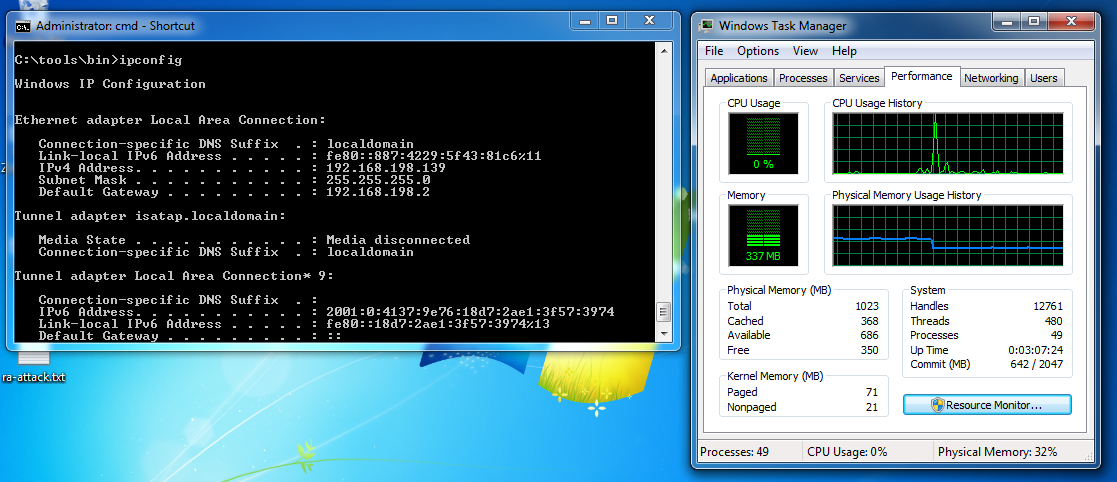Close the cmd window
The width and height of the screenshot is (1117, 482).
pyautogui.click(x=647, y=21)
